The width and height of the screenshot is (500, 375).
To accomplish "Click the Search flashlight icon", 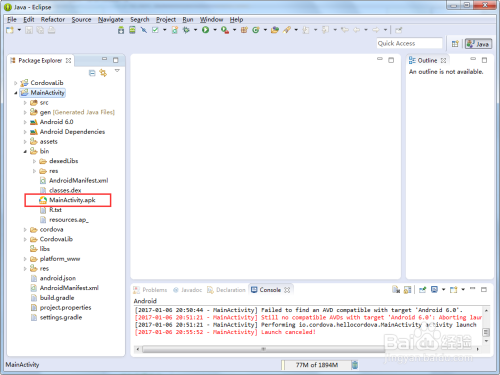I will click(287, 30).
